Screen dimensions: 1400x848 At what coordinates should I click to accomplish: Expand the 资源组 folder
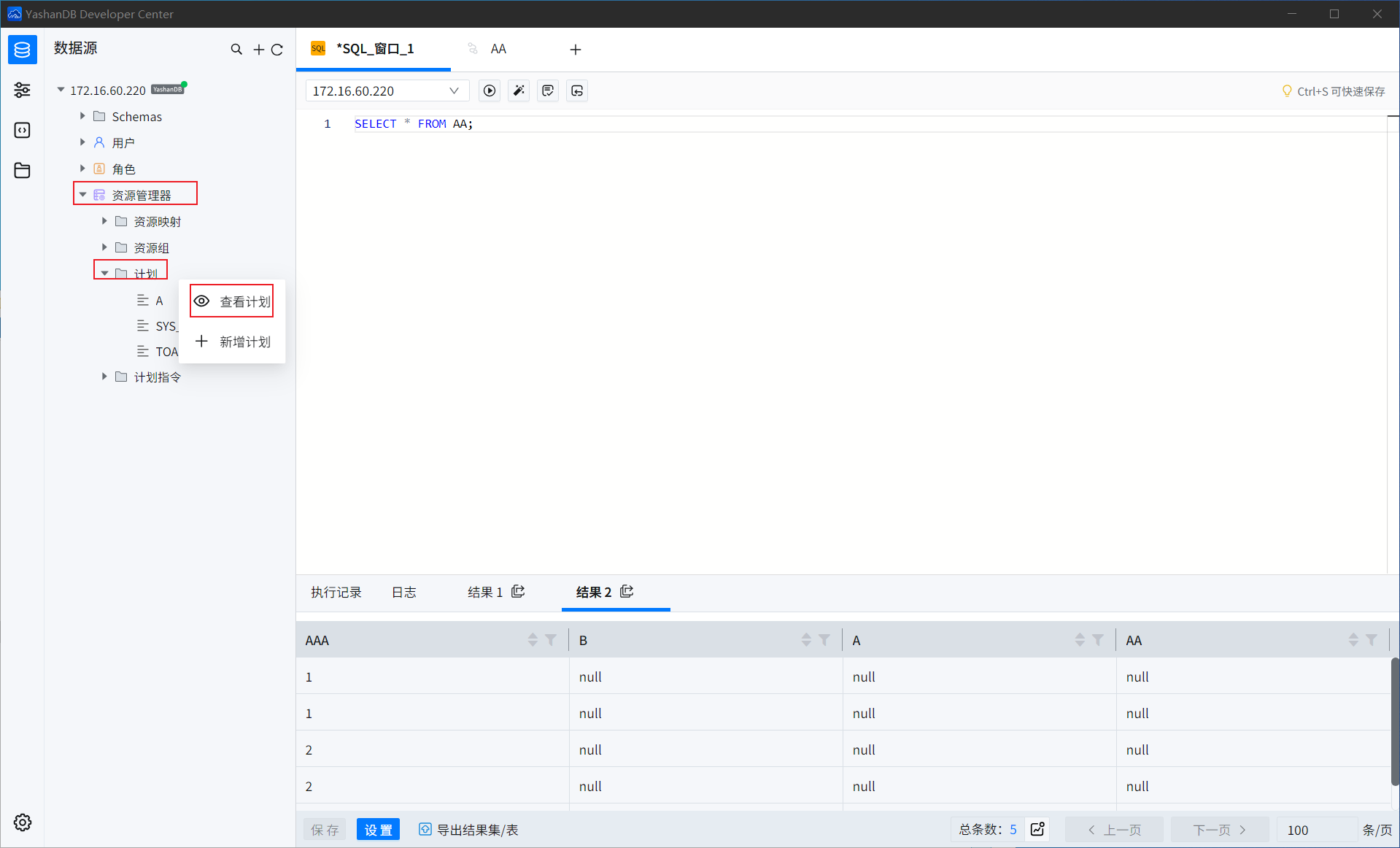[103, 247]
